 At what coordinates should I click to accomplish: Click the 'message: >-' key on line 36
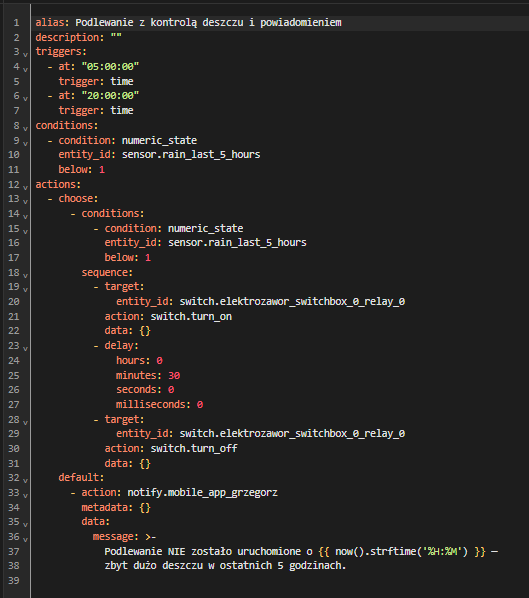point(125,537)
